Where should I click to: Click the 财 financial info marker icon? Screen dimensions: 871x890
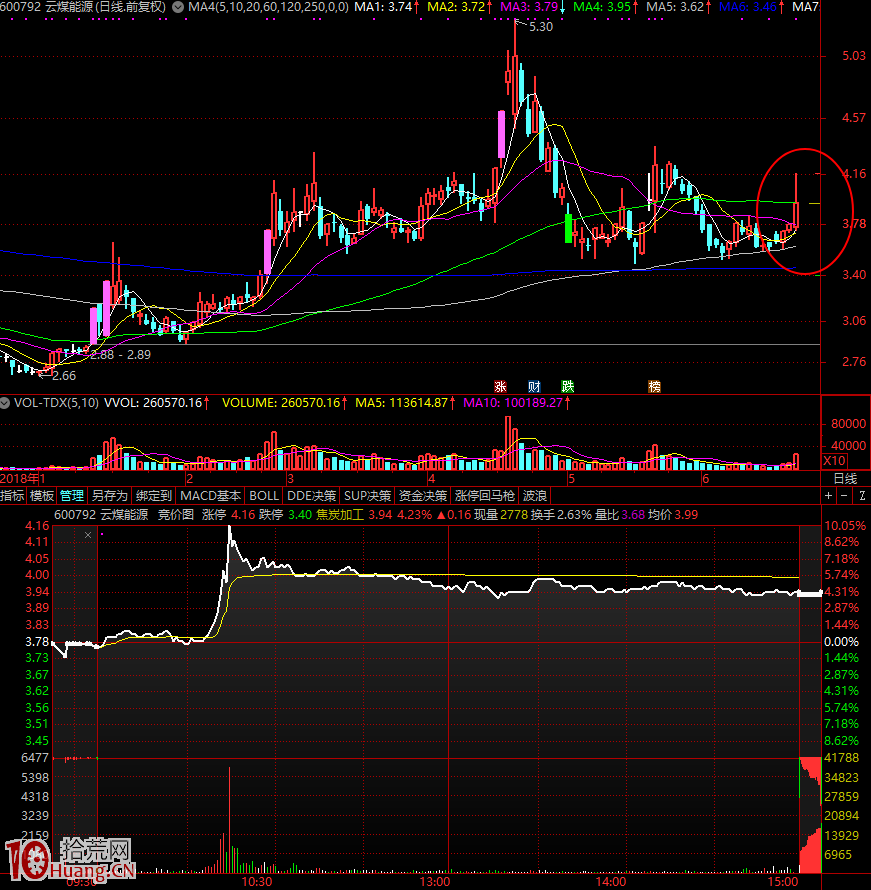(534, 387)
